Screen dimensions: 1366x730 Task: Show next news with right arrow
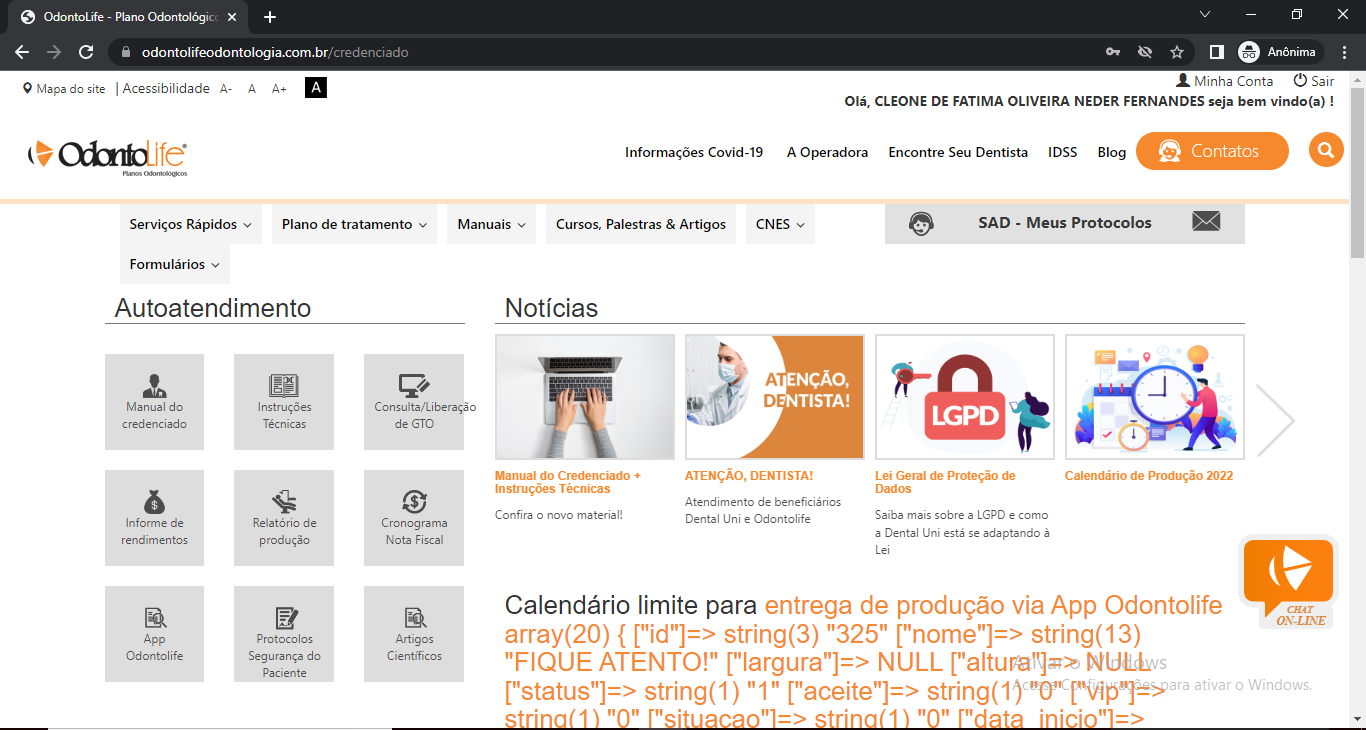click(x=1275, y=420)
